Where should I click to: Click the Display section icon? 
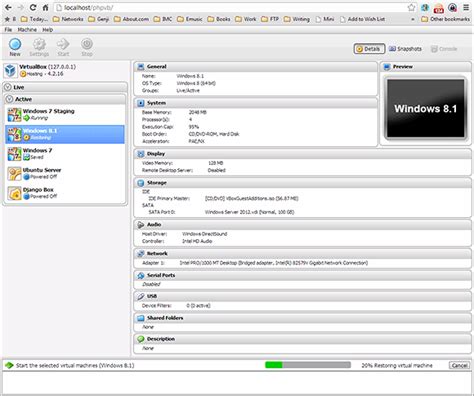click(x=141, y=154)
